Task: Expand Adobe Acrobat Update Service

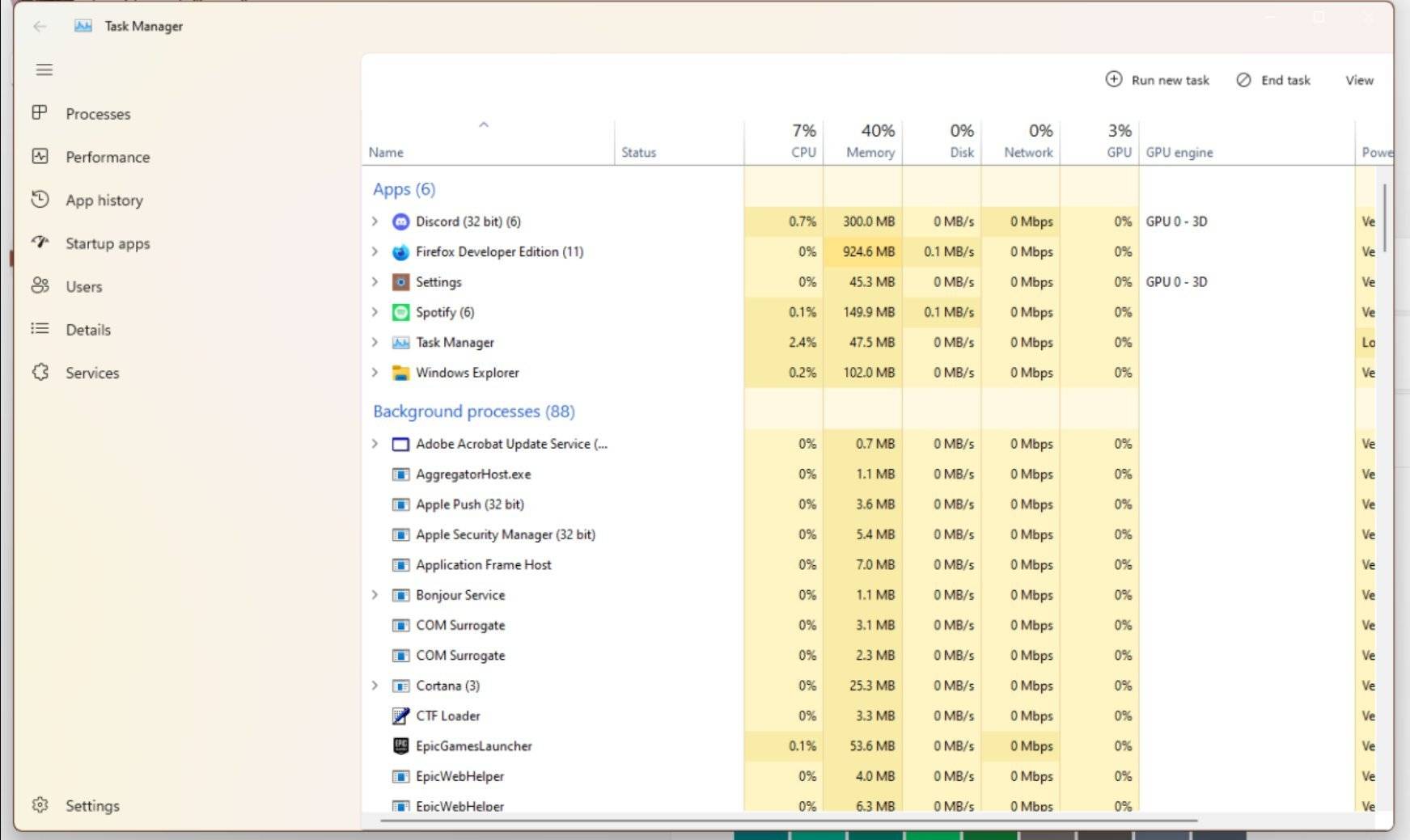Action: [x=375, y=443]
